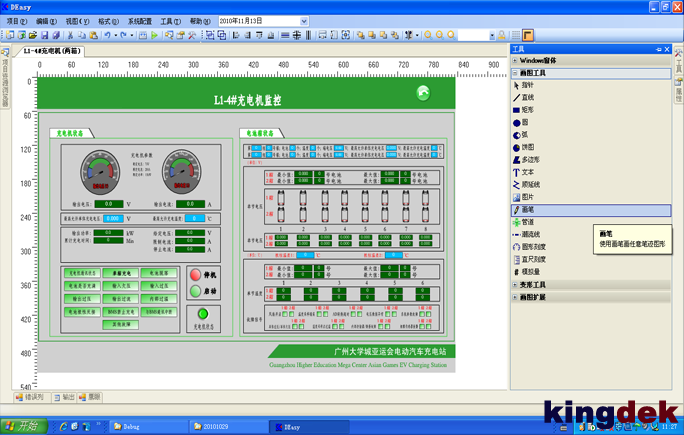Select the 直线 line drawing tool
Image resolution: width=684 pixels, height=435 pixels.
point(527,98)
